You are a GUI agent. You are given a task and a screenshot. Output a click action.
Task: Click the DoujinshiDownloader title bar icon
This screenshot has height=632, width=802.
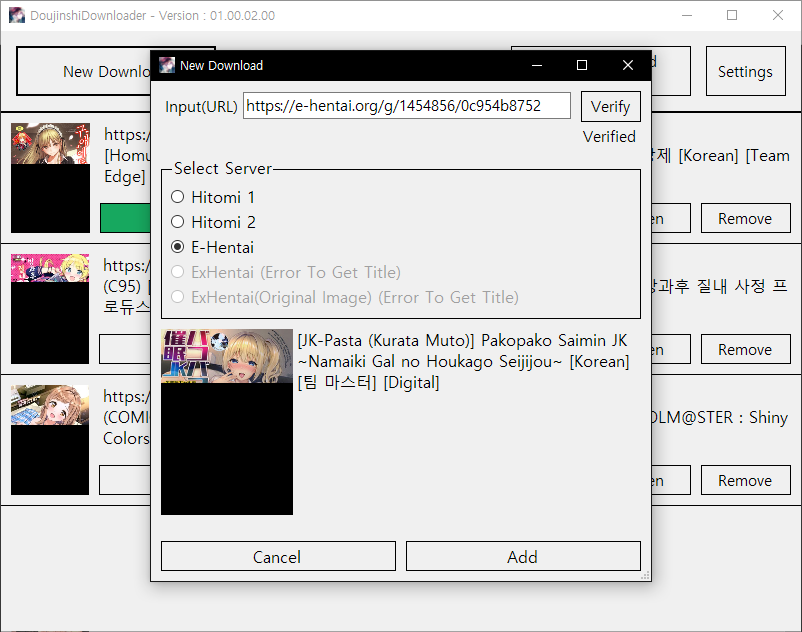click(17, 15)
